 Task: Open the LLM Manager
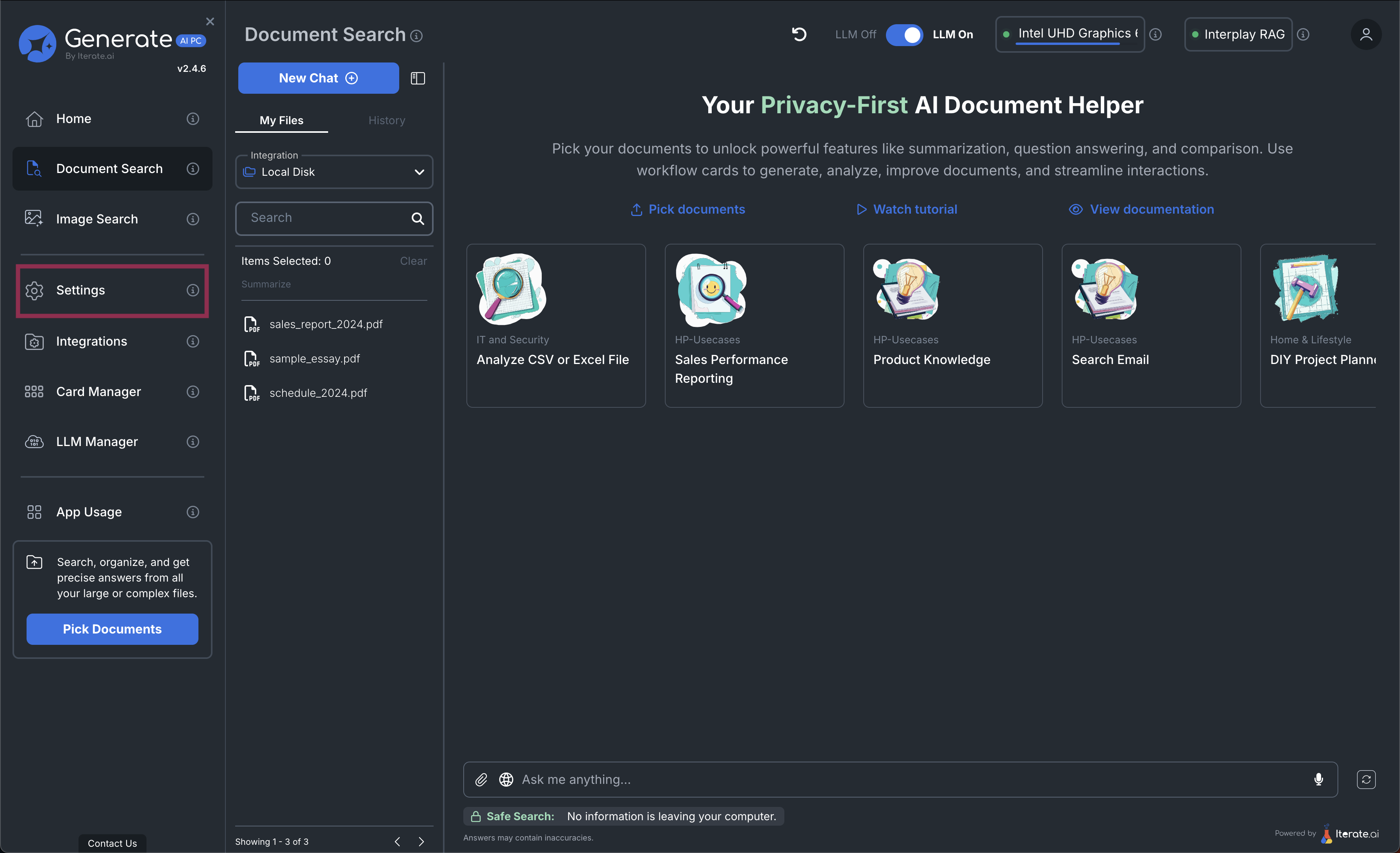(x=112, y=441)
